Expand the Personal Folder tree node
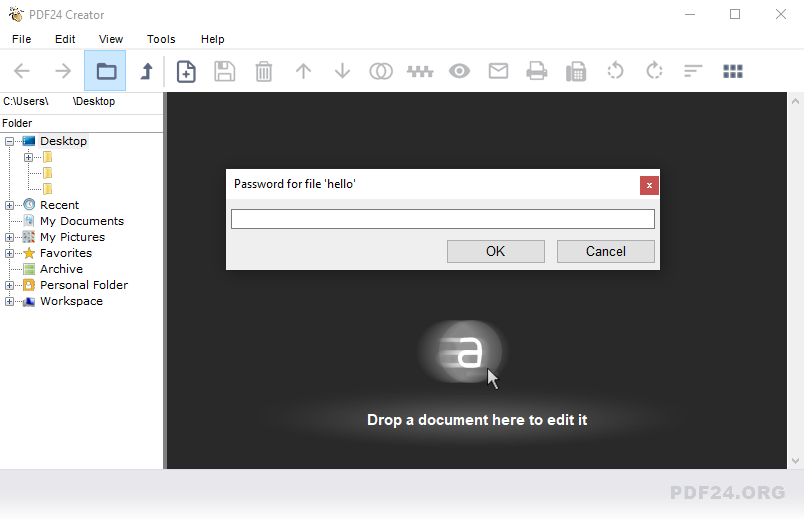Viewport: 804px width, 519px height. click(x=9, y=285)
